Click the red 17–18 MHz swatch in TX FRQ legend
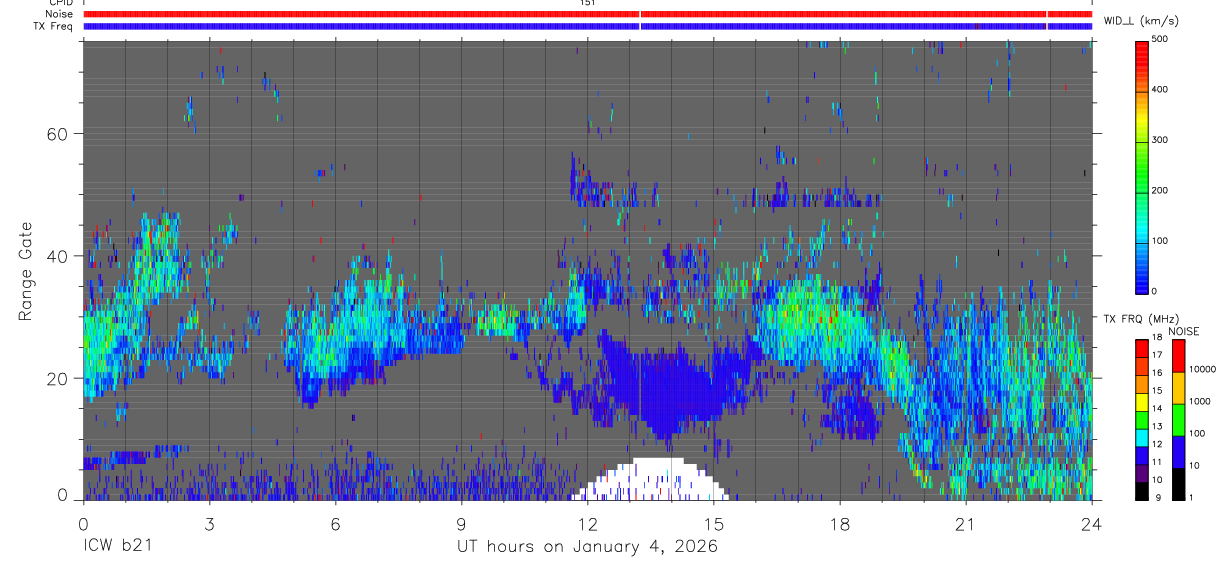This screenshot has width=1228, height=567. (x=1142, y=348)
